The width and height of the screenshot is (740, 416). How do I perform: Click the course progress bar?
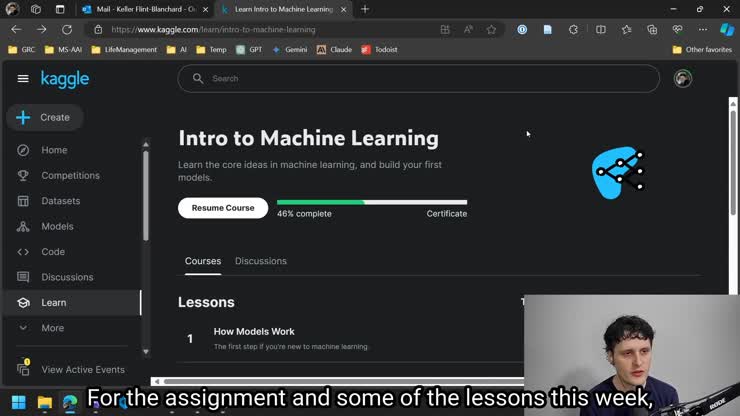372,202
